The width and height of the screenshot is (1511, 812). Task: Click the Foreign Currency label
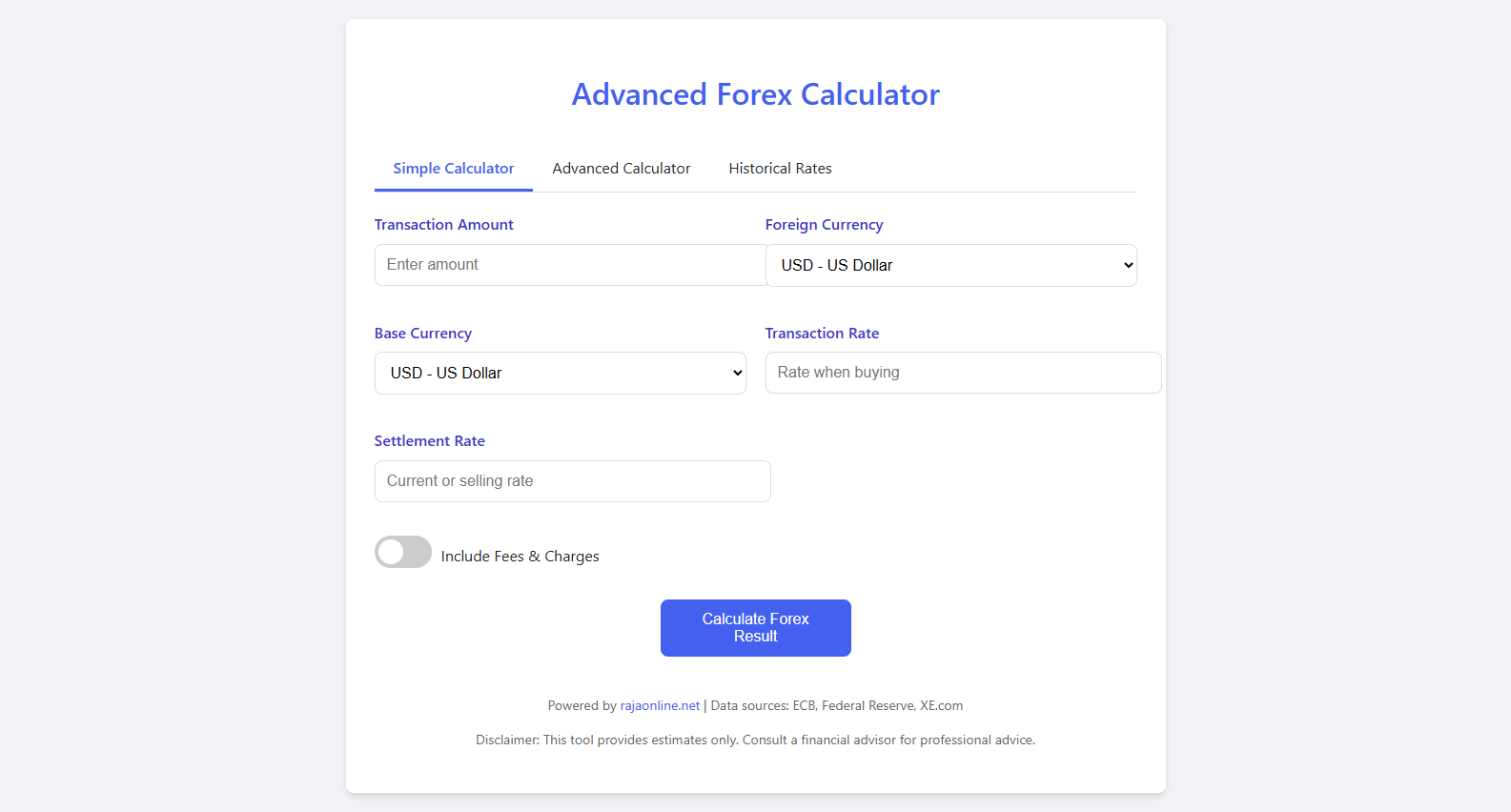825,225
